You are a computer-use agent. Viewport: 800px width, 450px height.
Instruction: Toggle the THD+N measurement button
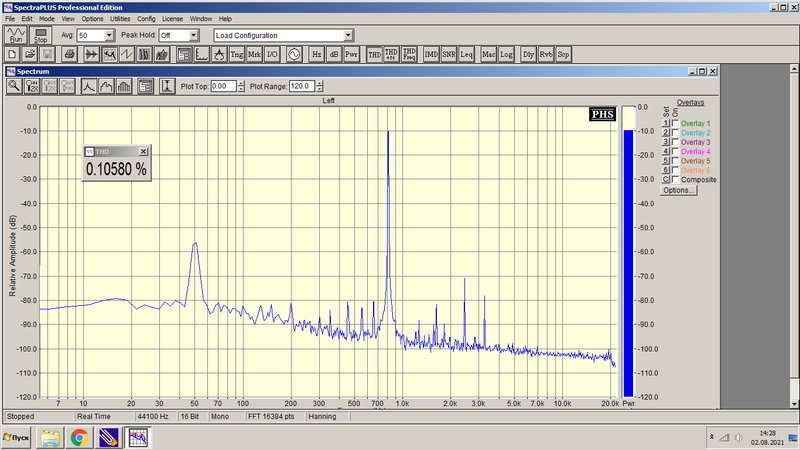pyautogui.click(x=391, y=54)
